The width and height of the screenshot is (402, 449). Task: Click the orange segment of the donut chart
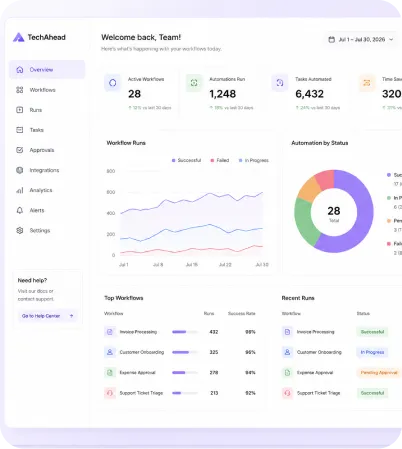309,189
